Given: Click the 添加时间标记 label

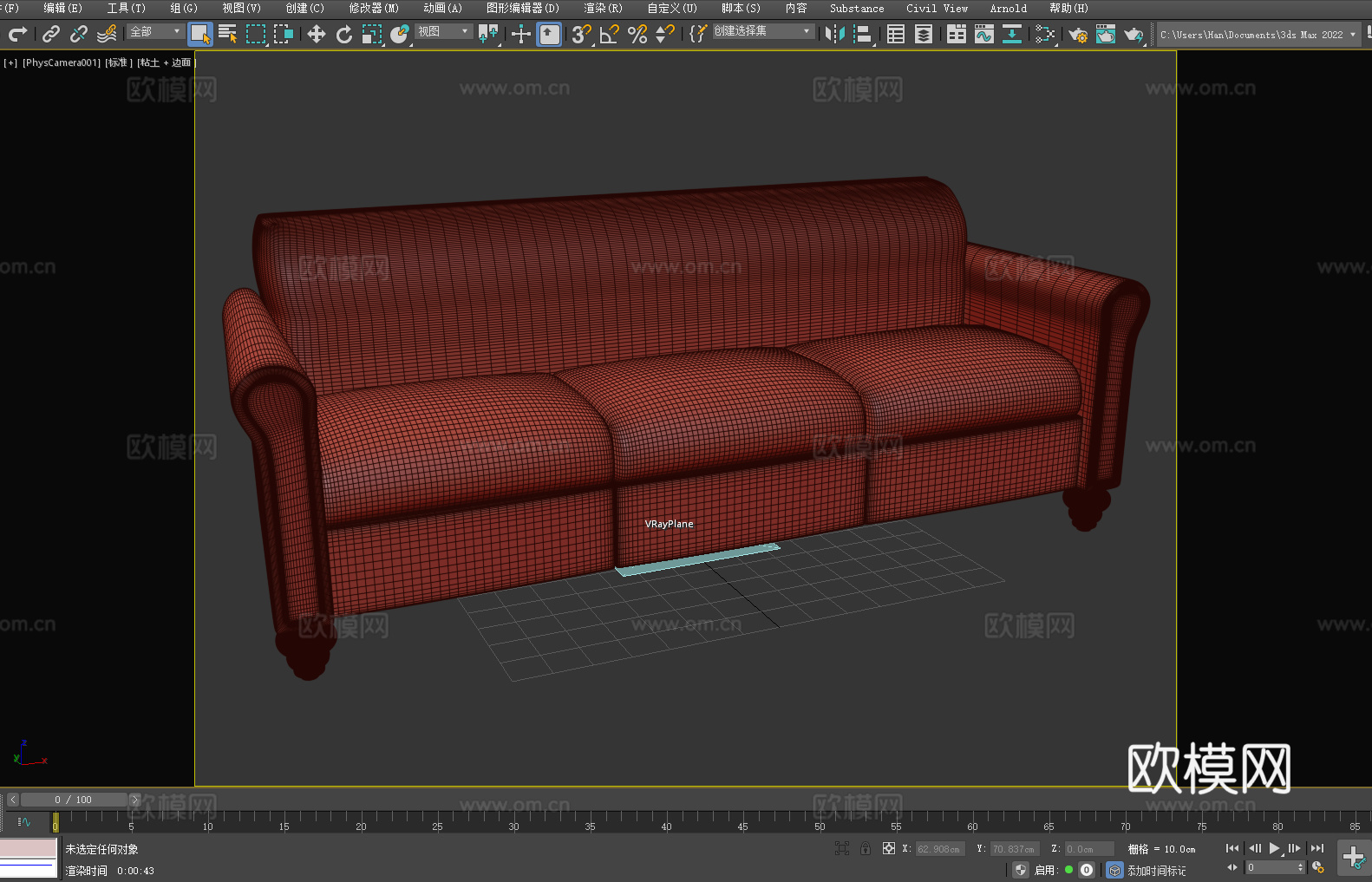Looking at the screenshot, I should [x=1156, y=870].
